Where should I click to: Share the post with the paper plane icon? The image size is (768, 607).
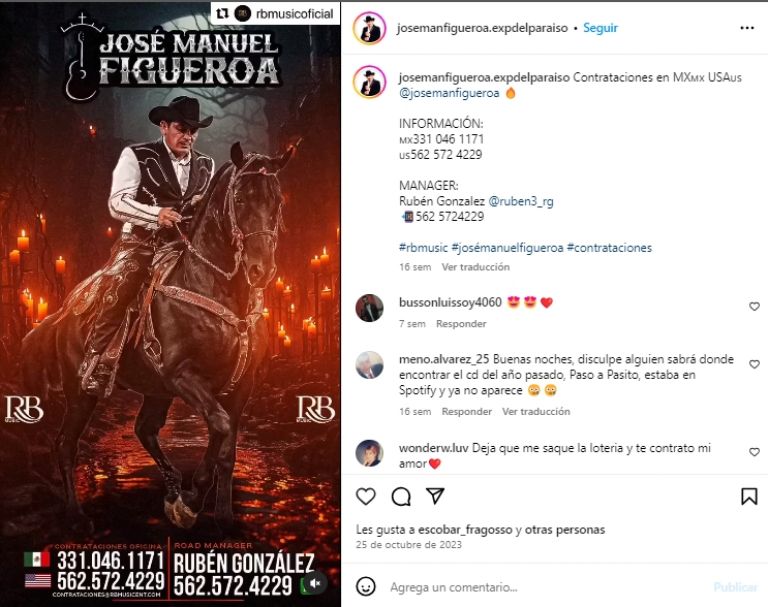click(435, 496)
